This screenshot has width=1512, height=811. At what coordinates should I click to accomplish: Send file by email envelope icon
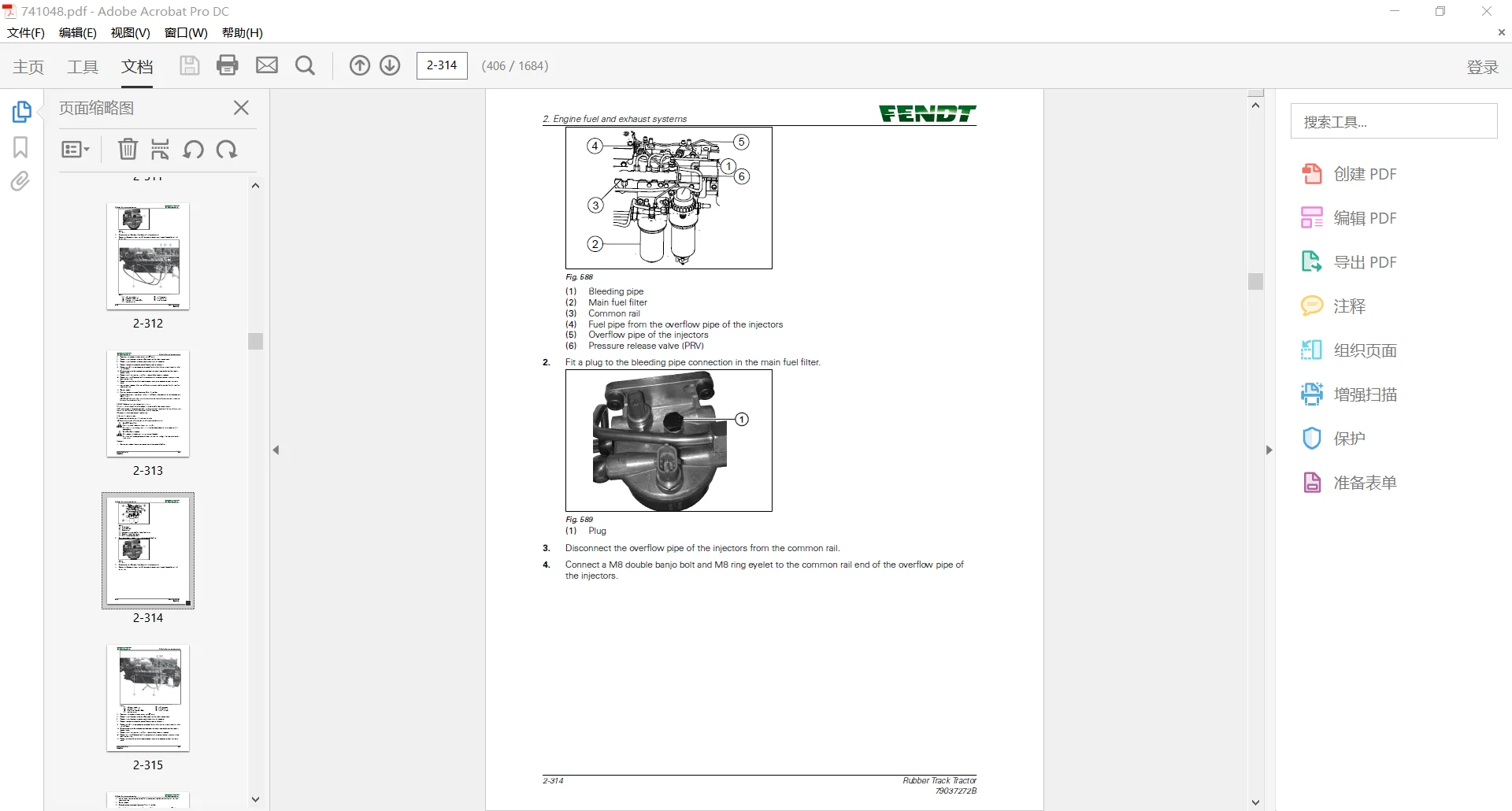(267, 65)
